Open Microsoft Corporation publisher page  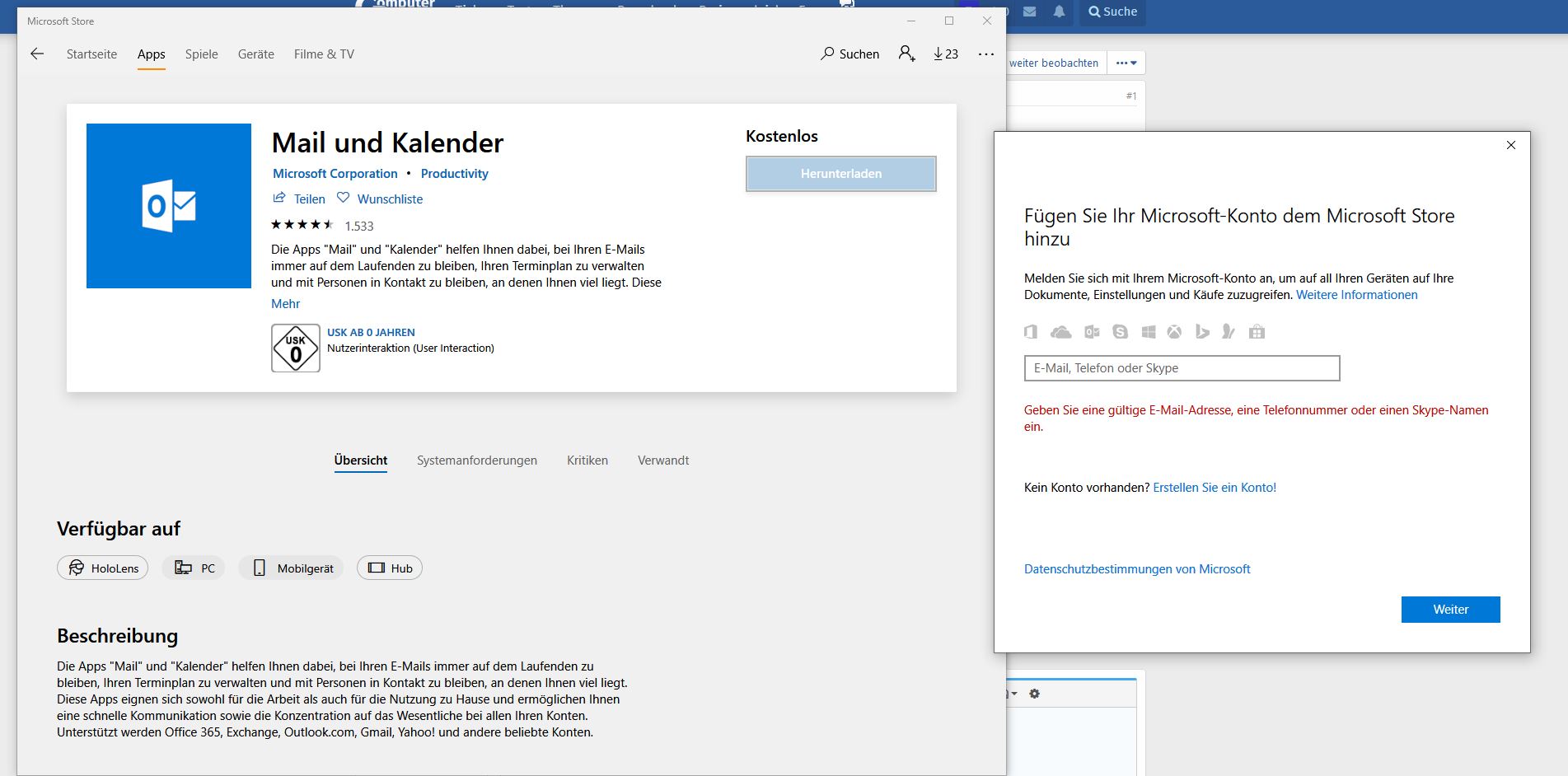point(335,174)
